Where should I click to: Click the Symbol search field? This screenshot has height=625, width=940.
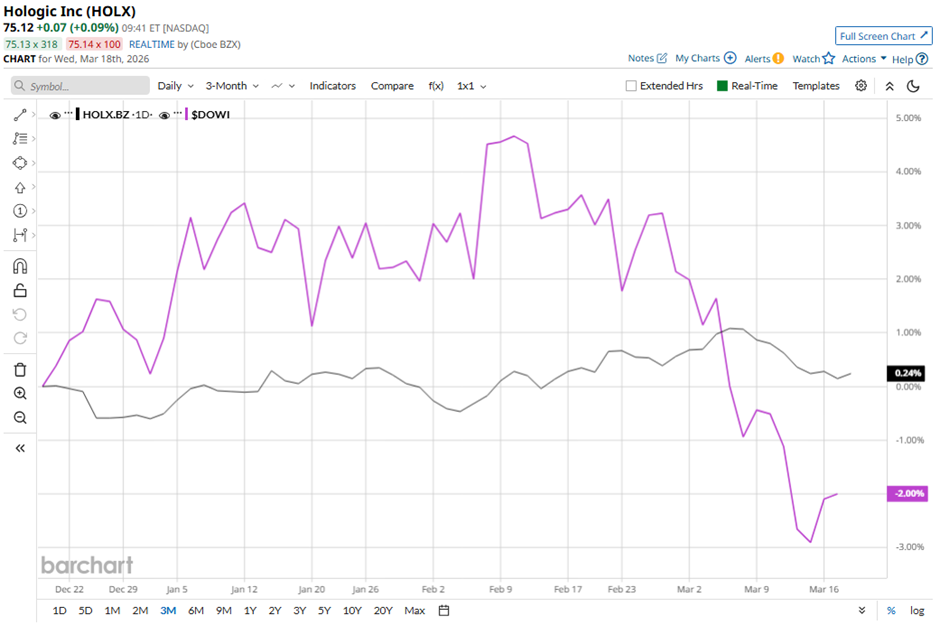click(80, 86)
